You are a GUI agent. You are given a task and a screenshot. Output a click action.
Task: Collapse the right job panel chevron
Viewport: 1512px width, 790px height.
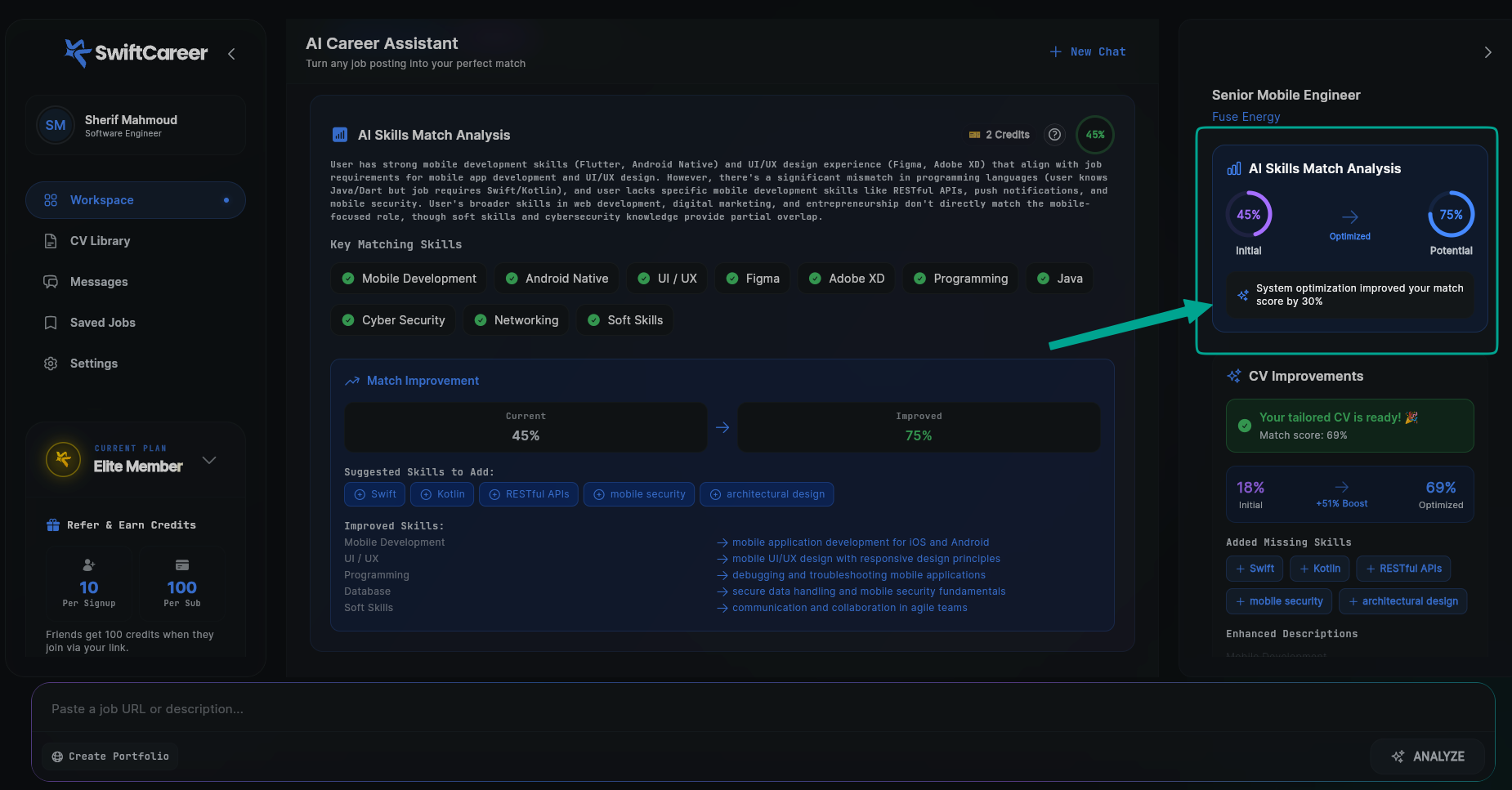coord(1487,51)
